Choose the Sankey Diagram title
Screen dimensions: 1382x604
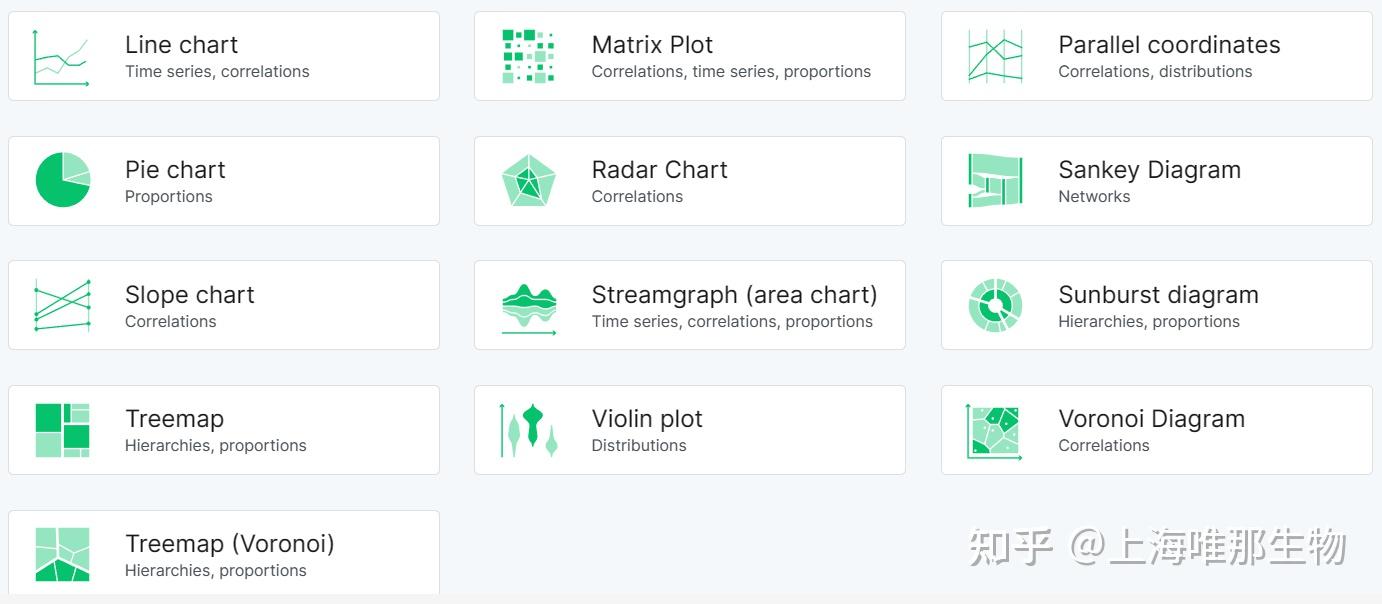(x=1149, y=170)
